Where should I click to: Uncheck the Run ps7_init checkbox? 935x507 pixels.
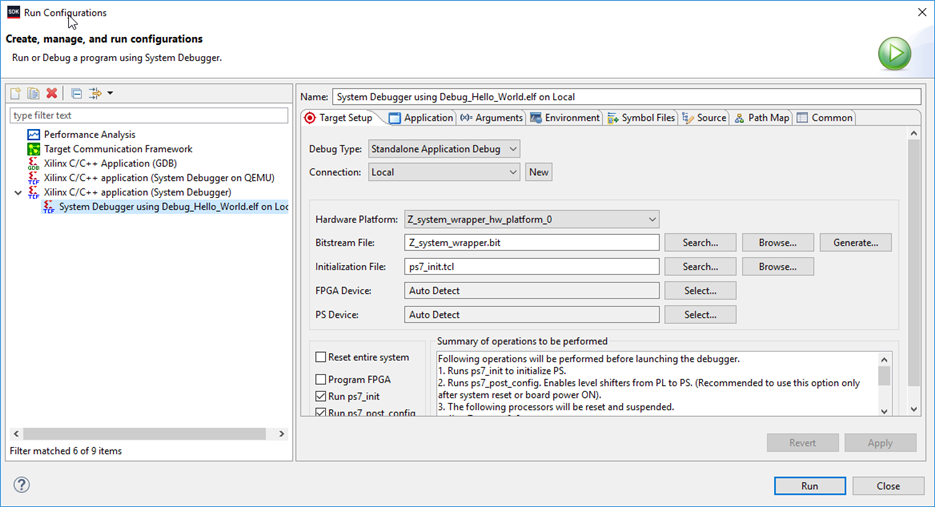[x=321, y=396]
